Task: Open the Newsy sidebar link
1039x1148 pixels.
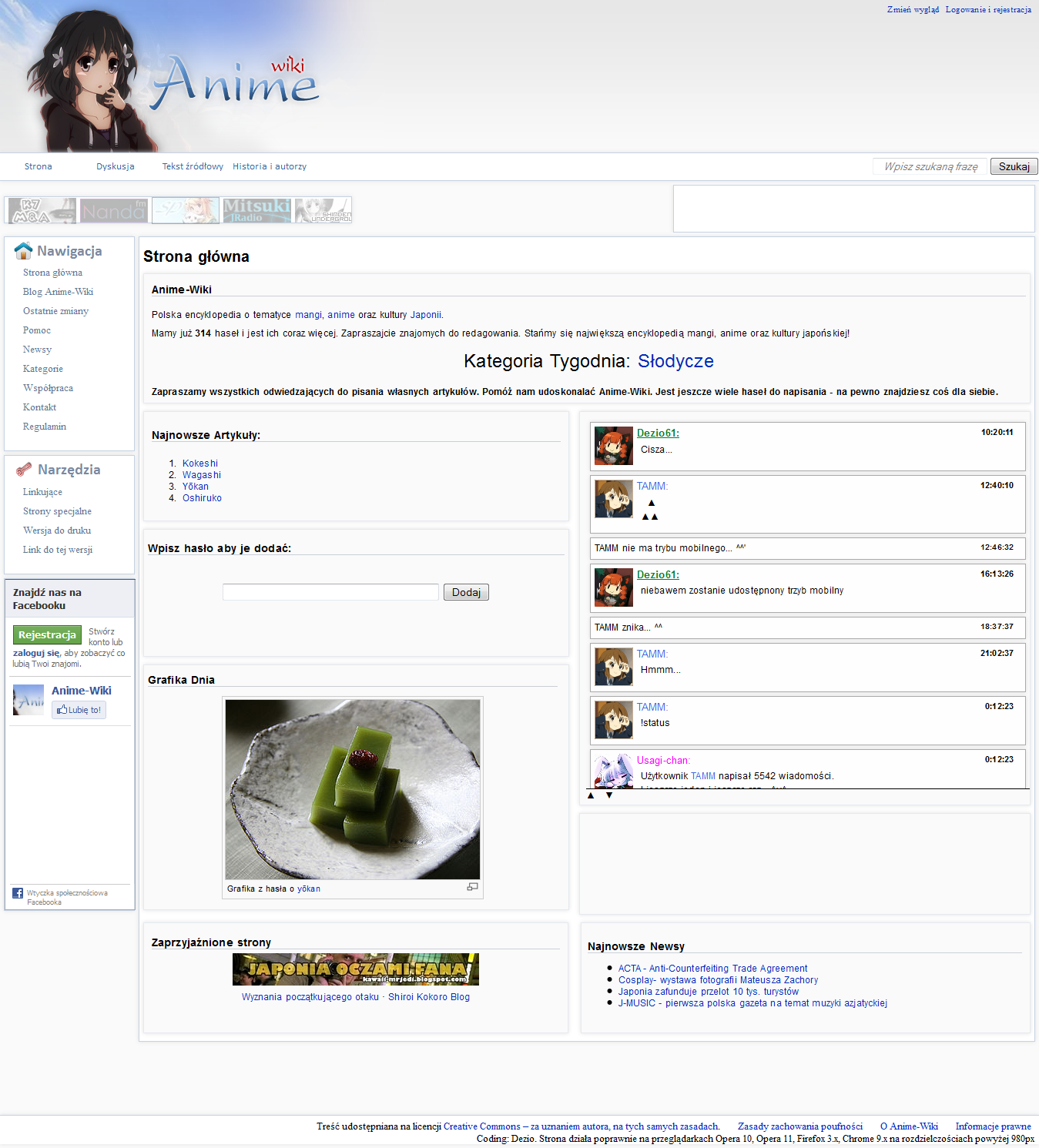Action: (37, 350)
